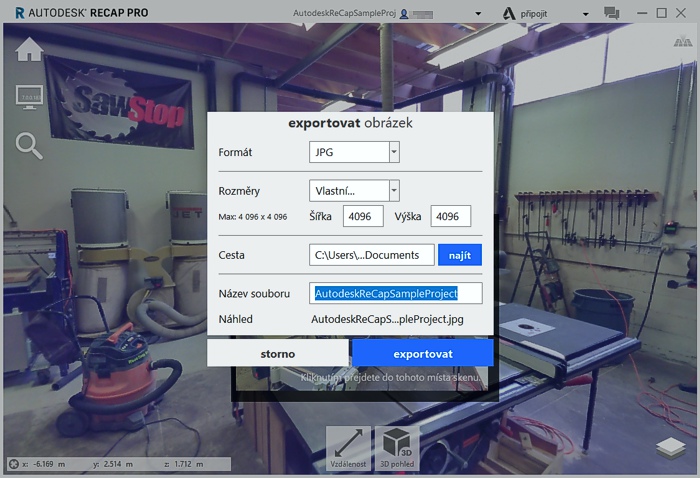Switch to 3D pohled view

(397, 449)
